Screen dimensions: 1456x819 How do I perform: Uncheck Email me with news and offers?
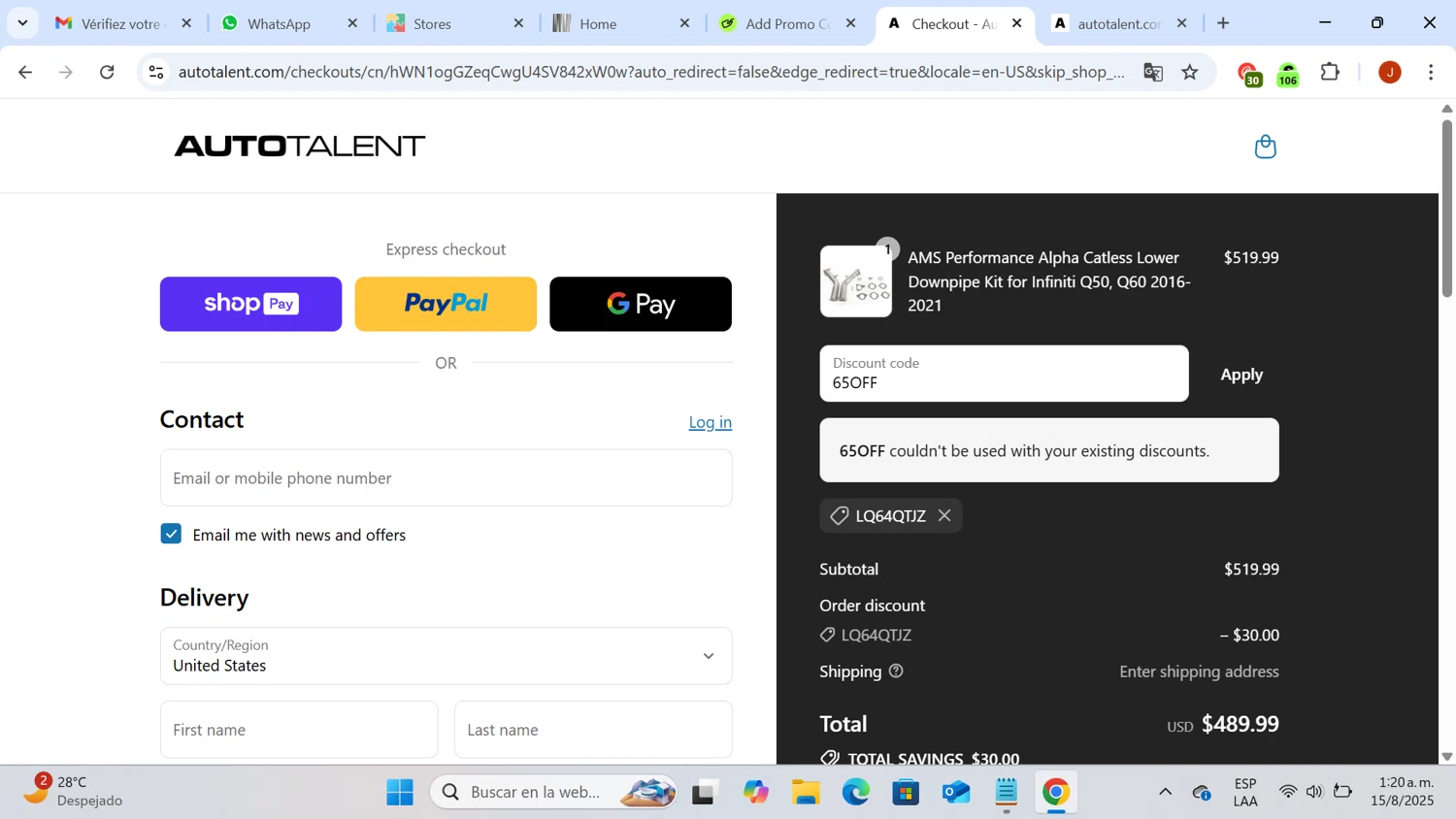click(171, 534)
